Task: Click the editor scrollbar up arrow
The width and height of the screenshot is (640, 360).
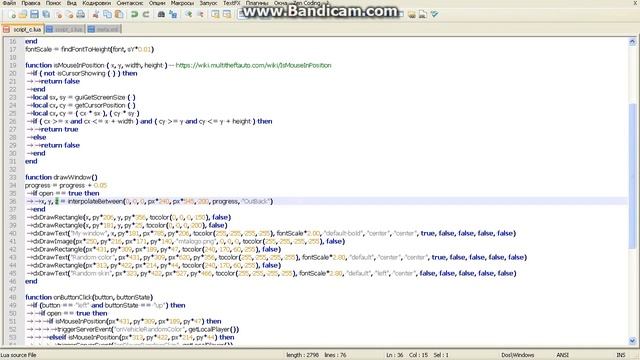Action: click(632, 41)
